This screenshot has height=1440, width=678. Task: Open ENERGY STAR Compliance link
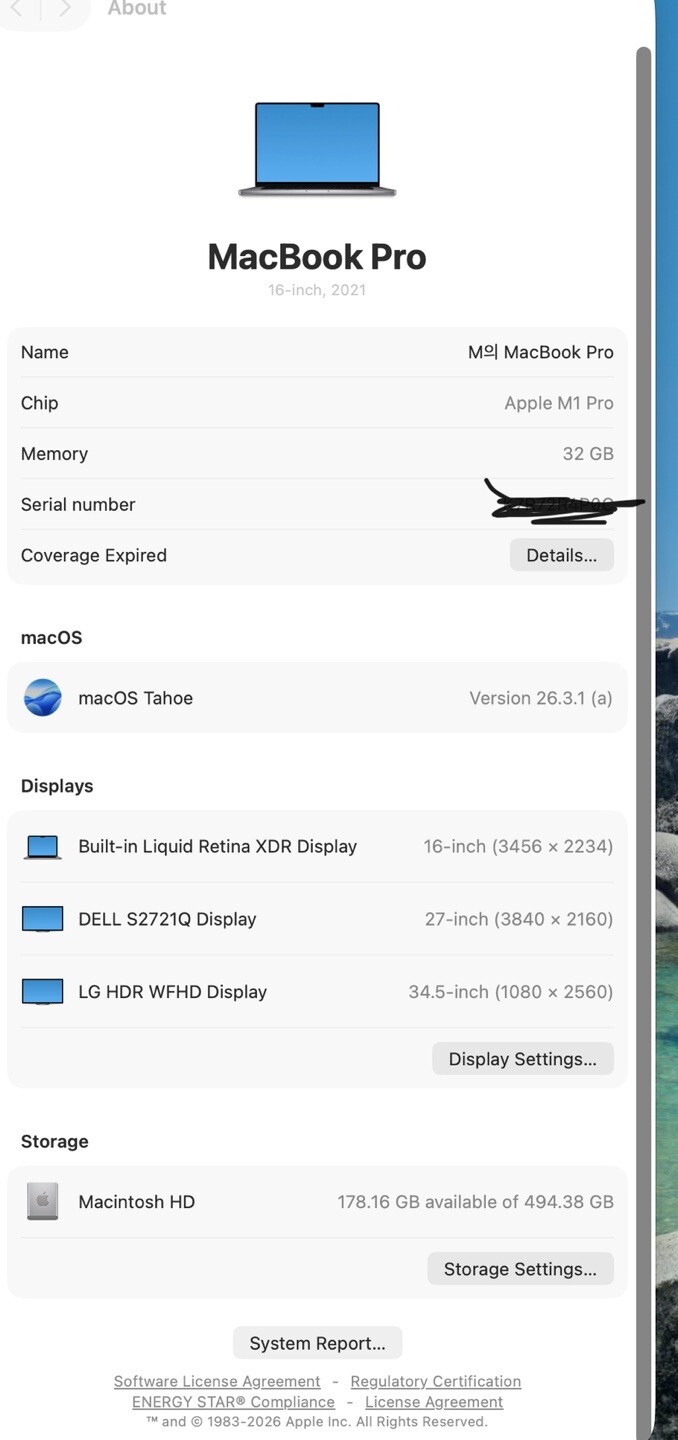[233, 1402]
